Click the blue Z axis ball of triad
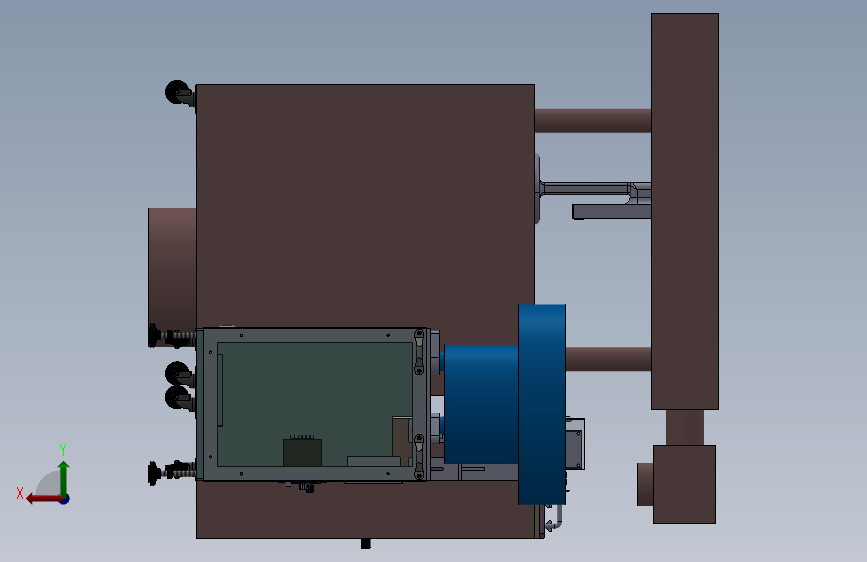Image resolution: width=867 pixels, height=562 pixels. point(65,499)
